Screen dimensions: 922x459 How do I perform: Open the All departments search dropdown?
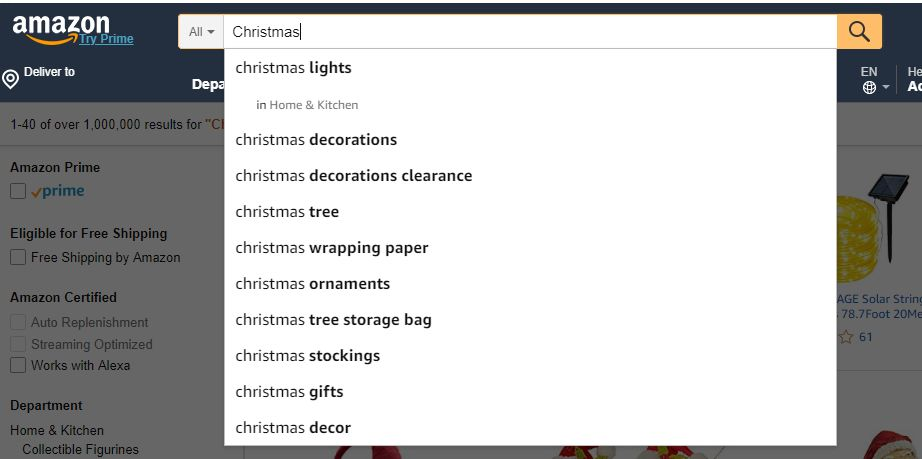click(x=201, y=32)
